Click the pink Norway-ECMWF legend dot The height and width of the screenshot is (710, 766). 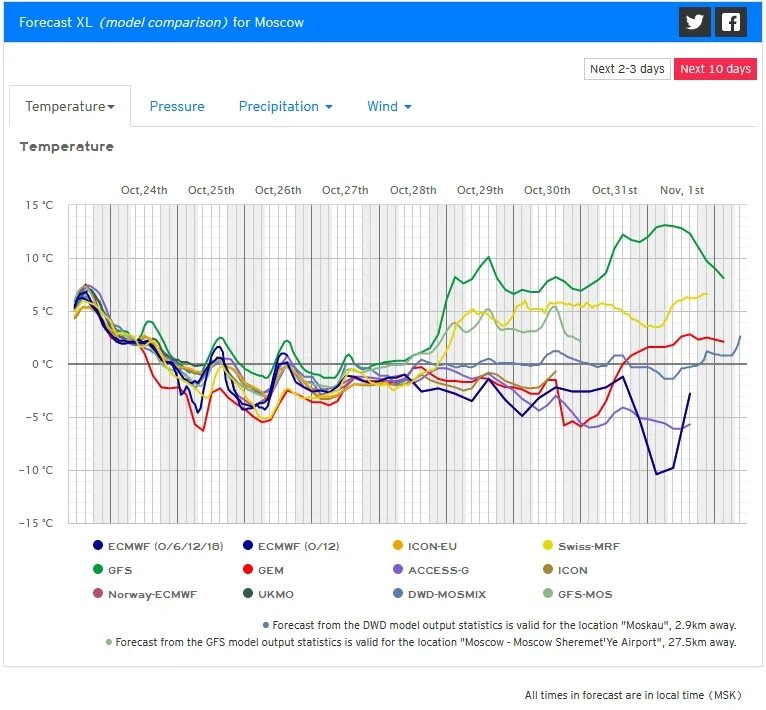pyautogui.click(x=98, y=593)
